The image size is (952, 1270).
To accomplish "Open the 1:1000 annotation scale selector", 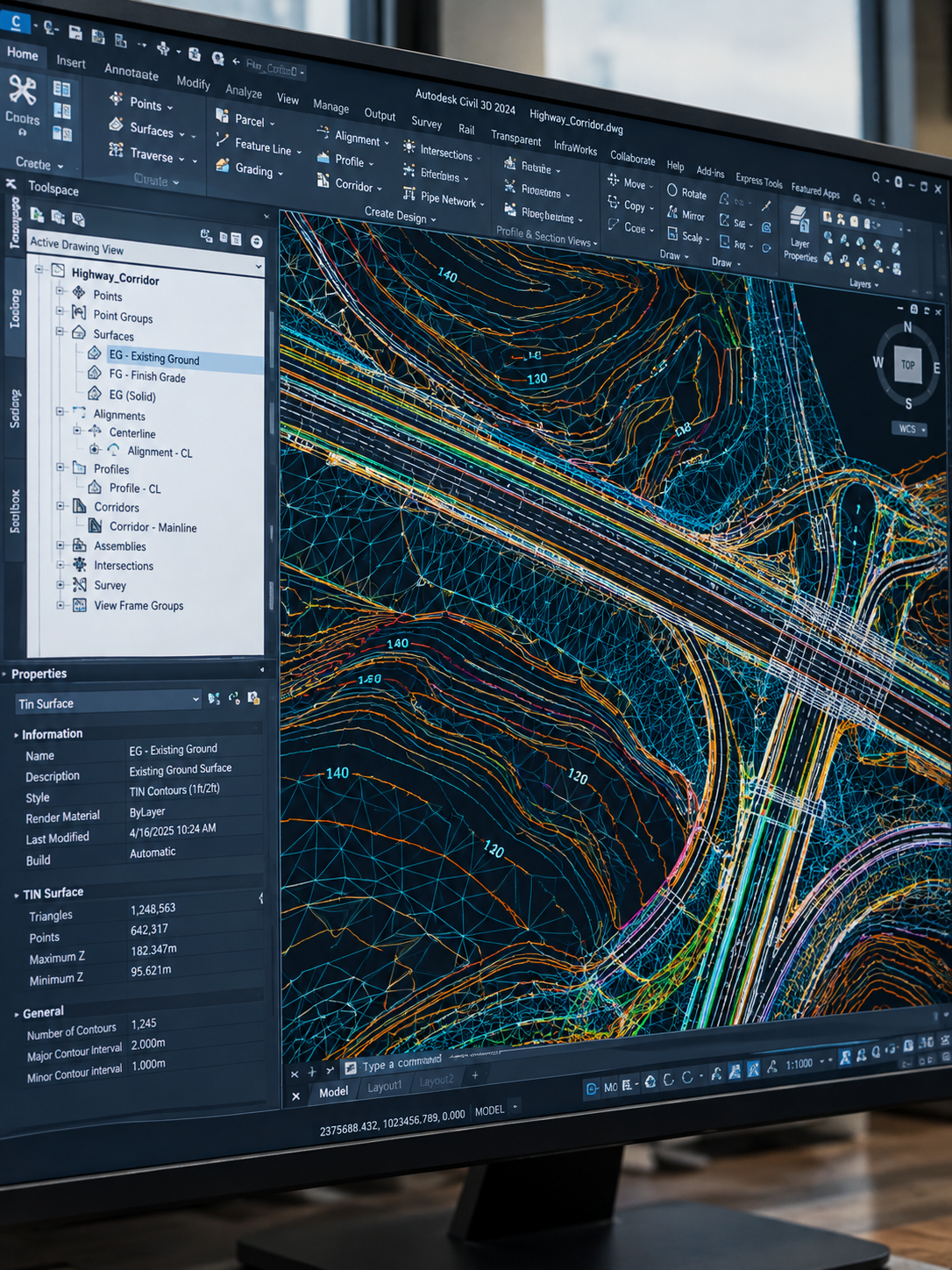I will tap(799, 1064).
